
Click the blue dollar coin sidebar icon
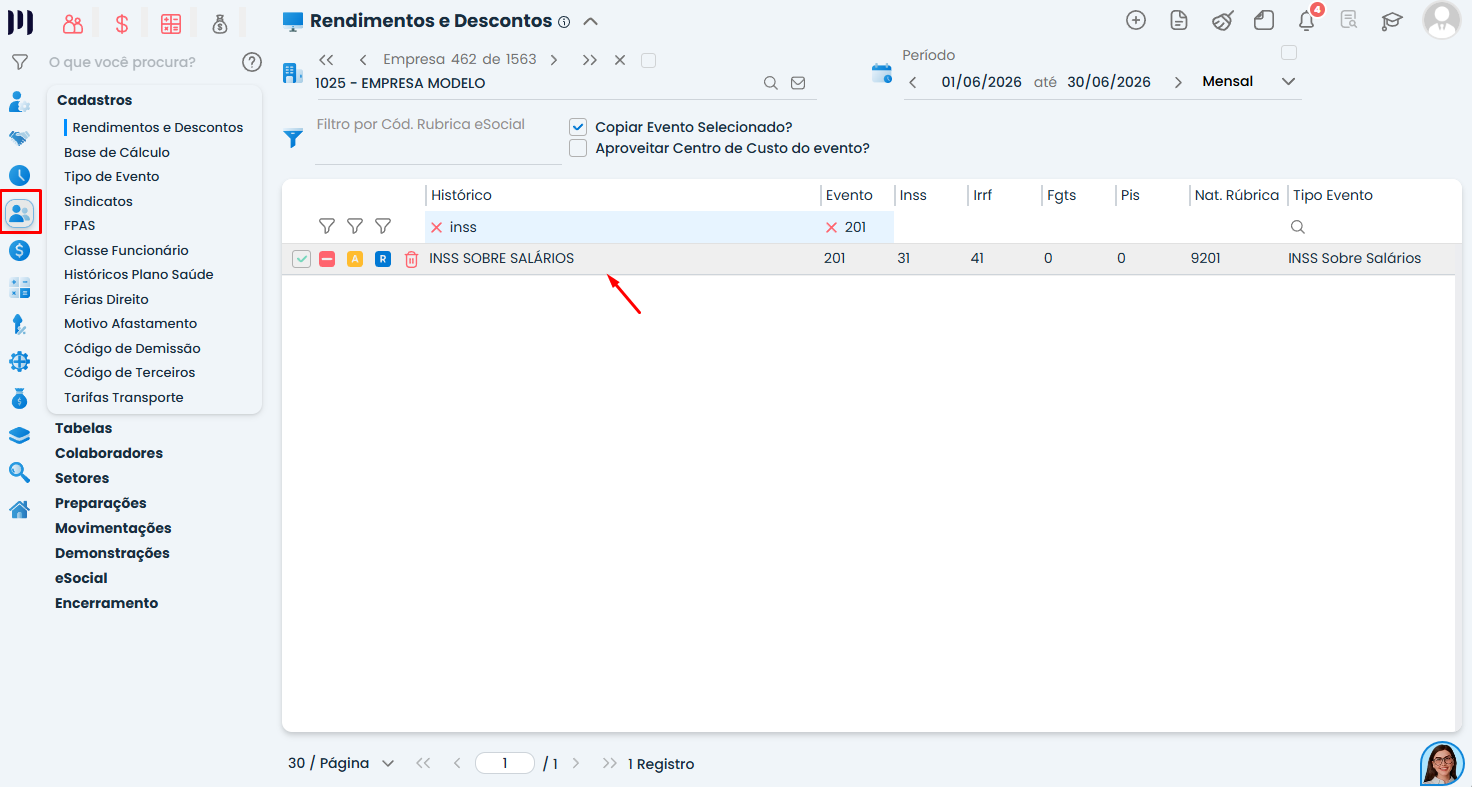(x=19, y=250)
